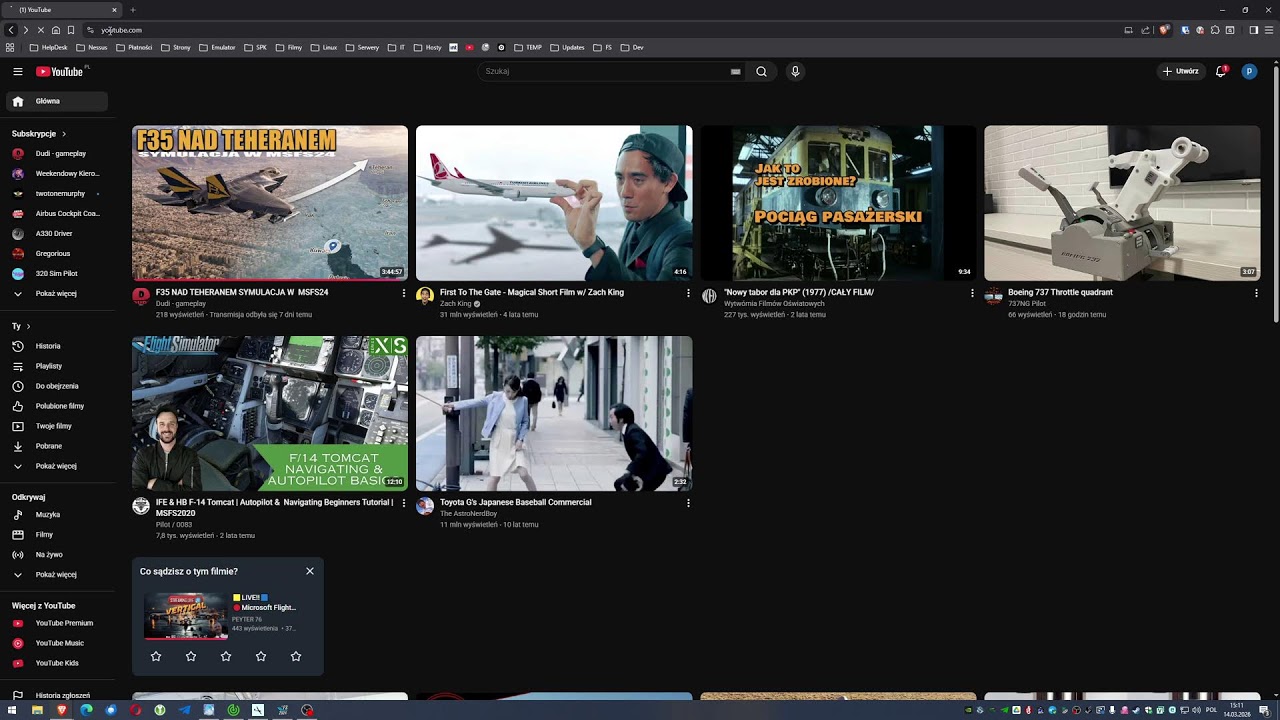
Task: Open the twotonemurphy subscription channel
Action: click(58, 194)
